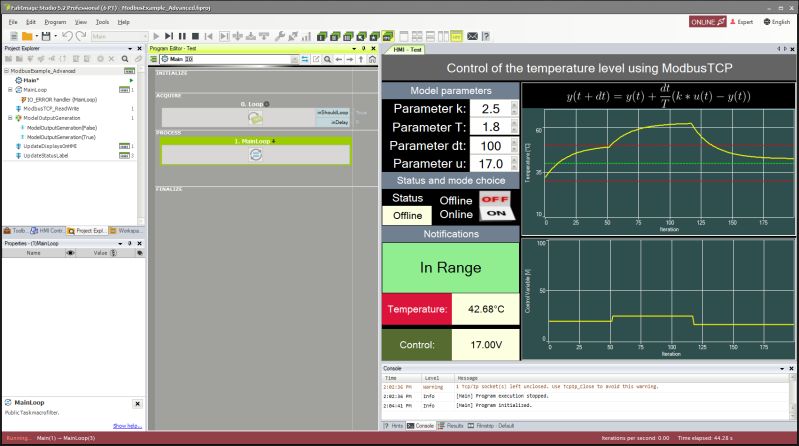The width and height of the screenshot is (799, 446).
Task: Open the Console panel dropdown arrow
Action: (782, 368)
